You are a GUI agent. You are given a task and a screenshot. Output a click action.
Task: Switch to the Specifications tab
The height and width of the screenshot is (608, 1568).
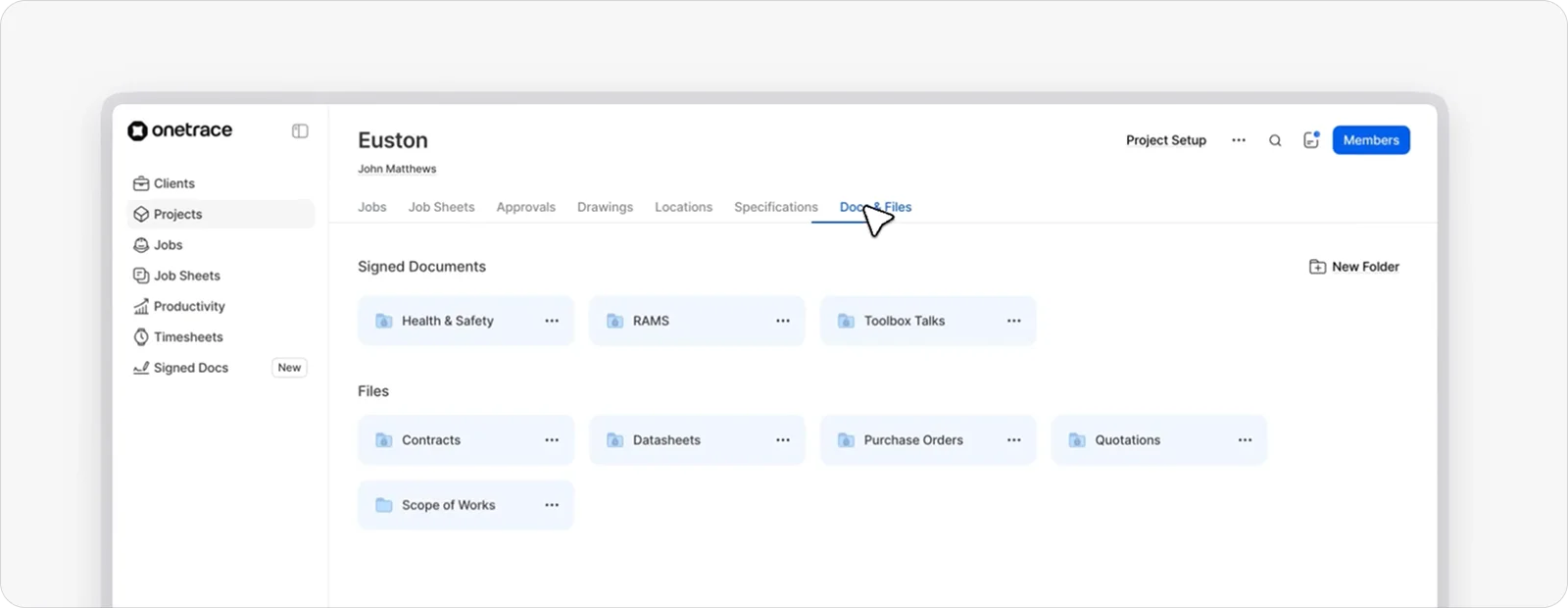pos(776,207)
